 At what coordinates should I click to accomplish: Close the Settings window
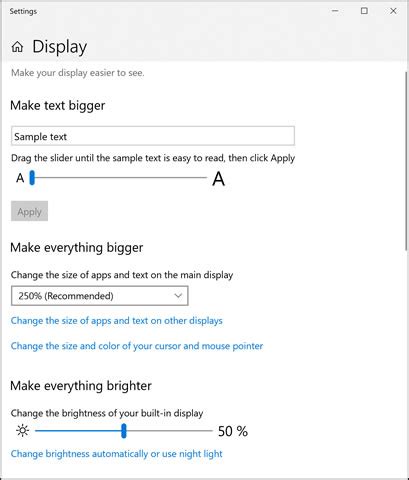[x=393, y=11]
